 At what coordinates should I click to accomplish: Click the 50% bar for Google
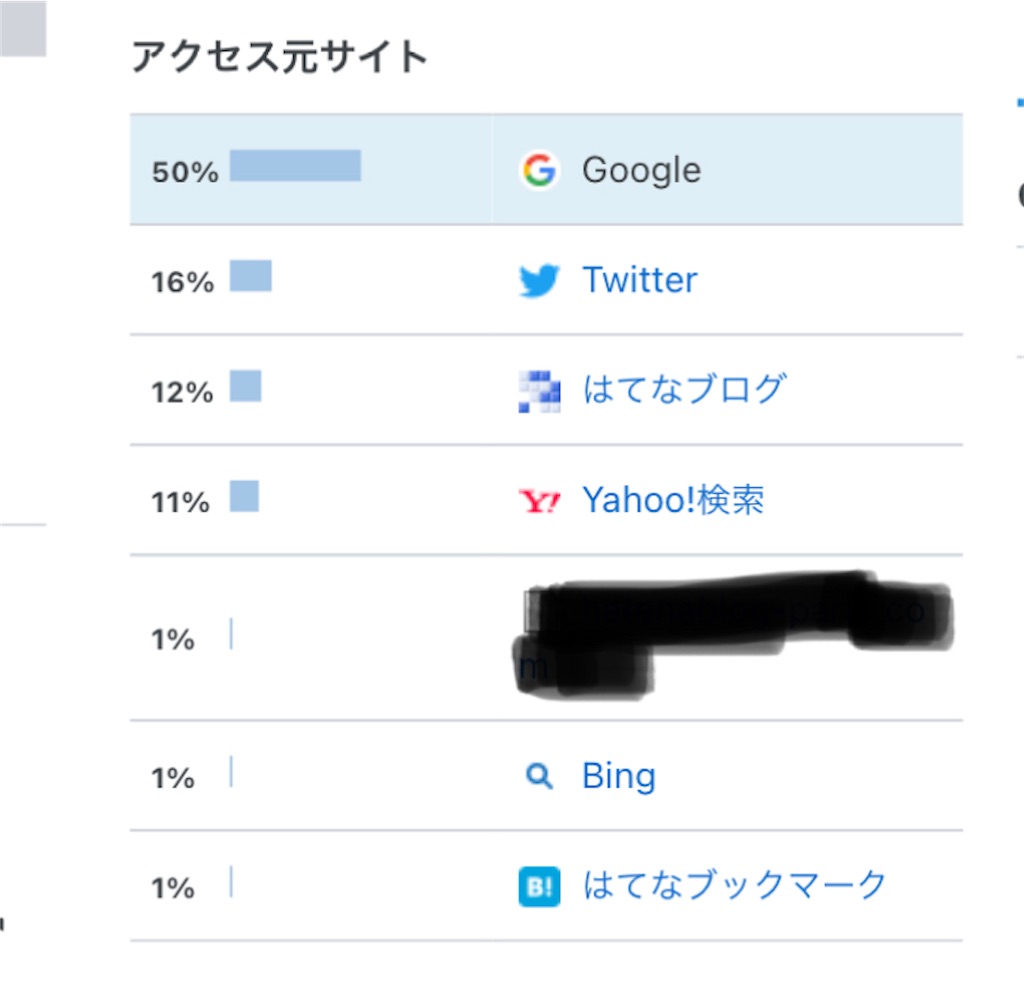(x=295, y=165)
